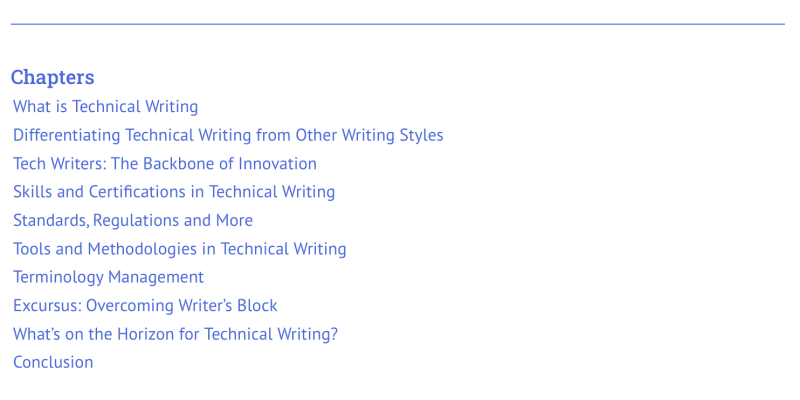This screenshot has width=800, height=400.
Task: Go to the Conclusion chapter
Action: click(53, 362)
